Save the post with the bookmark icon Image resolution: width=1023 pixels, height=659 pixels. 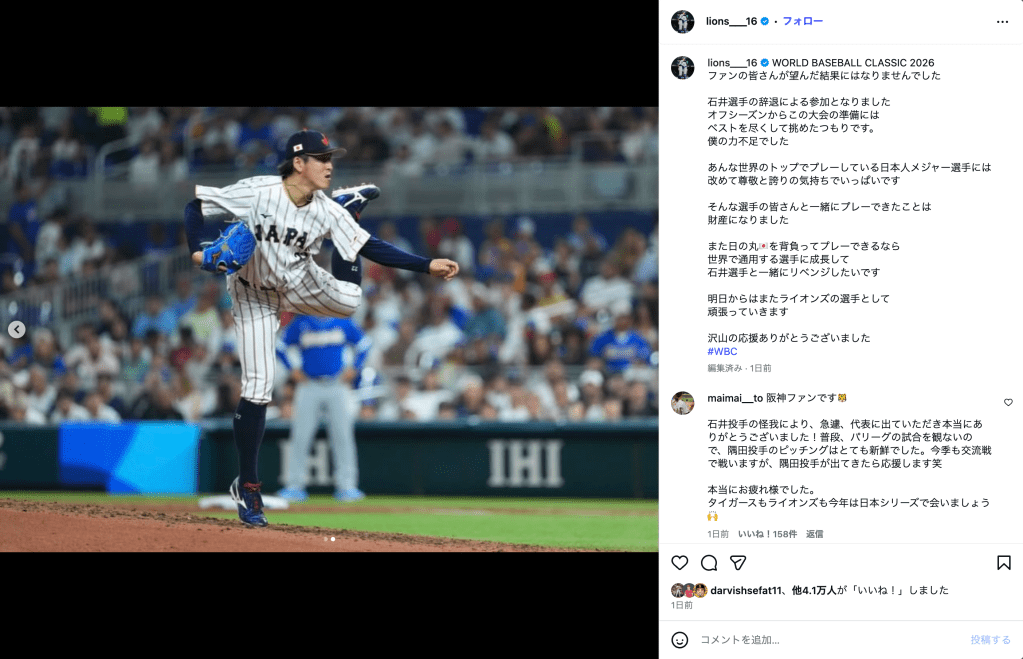[1003, 562]
